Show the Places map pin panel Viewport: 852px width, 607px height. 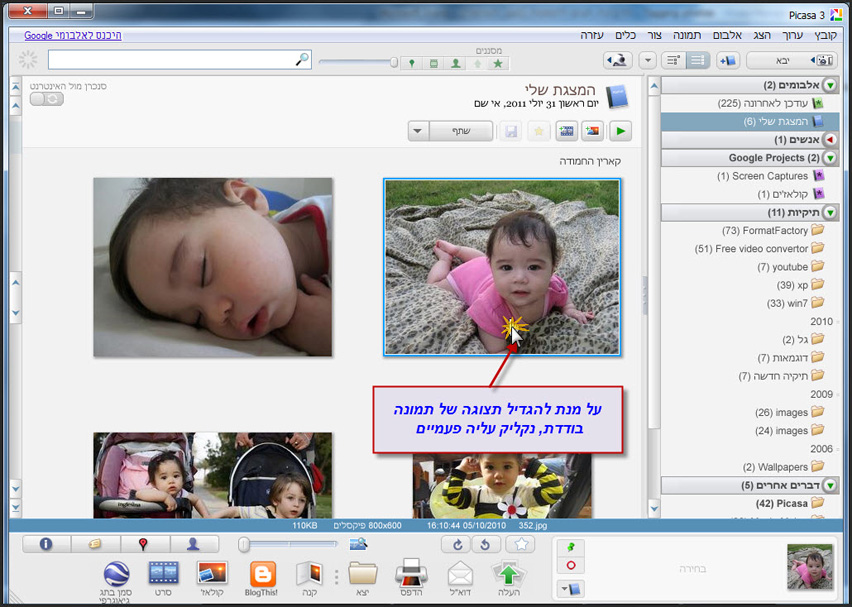144,544
